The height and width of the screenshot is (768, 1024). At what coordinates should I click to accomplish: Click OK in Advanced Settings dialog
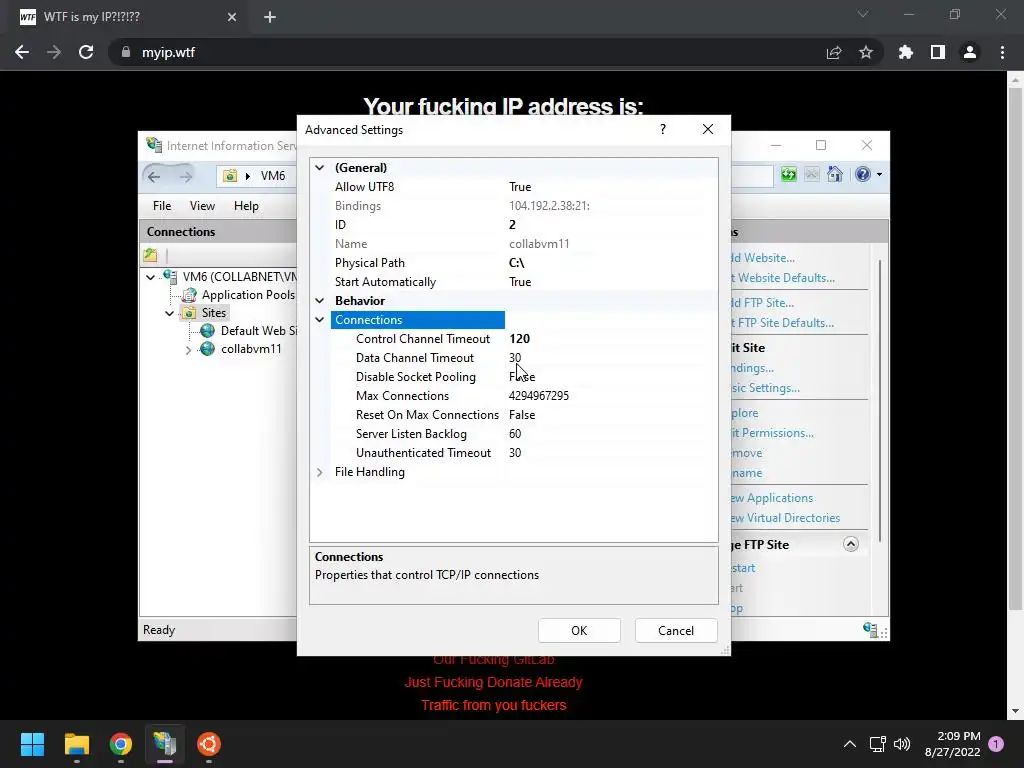[579, 630]
